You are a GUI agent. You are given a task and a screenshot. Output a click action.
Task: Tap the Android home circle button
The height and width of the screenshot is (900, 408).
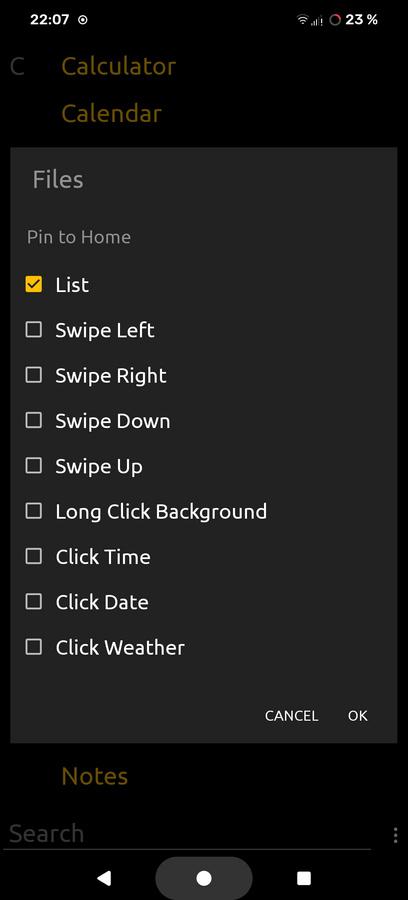[204, 878]
